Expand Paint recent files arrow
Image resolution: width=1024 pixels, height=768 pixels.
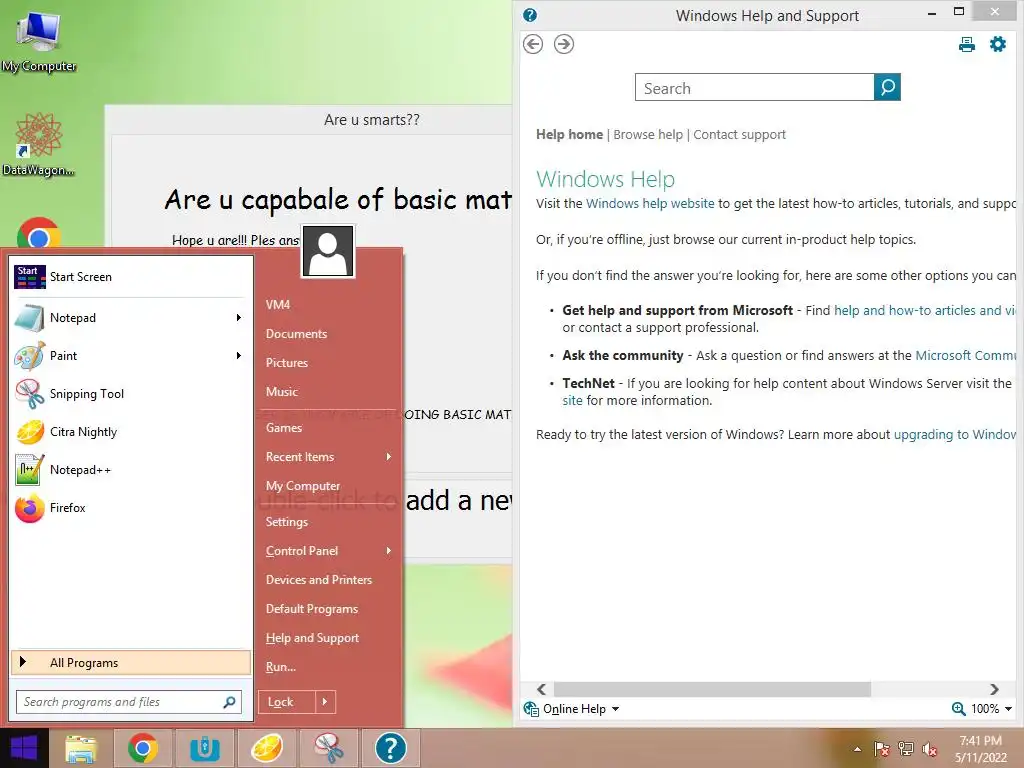tap(239, 356)
